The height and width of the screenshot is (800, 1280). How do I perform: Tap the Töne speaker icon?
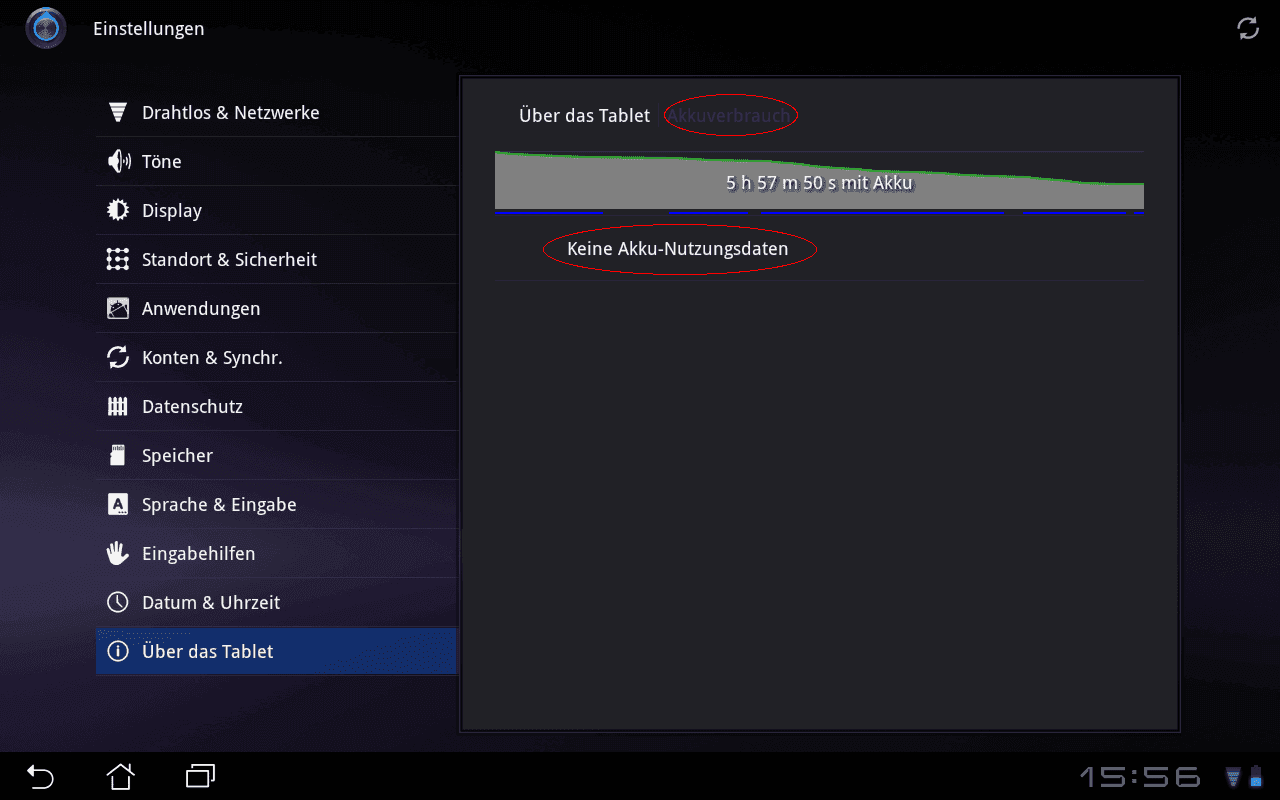(x=118, y=161)
